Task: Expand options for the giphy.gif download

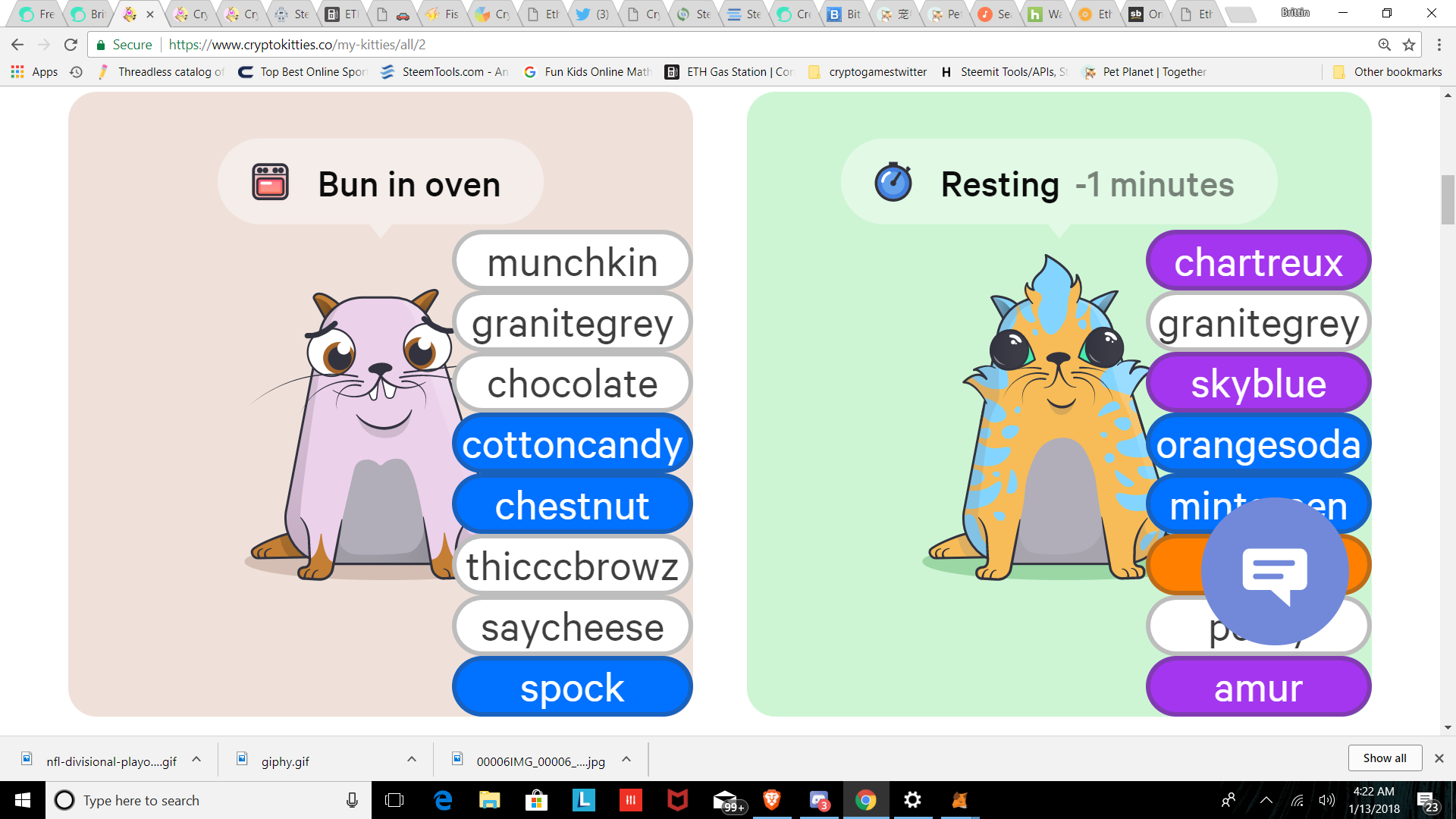Action: pyautogui.click(x=412, y=759)
